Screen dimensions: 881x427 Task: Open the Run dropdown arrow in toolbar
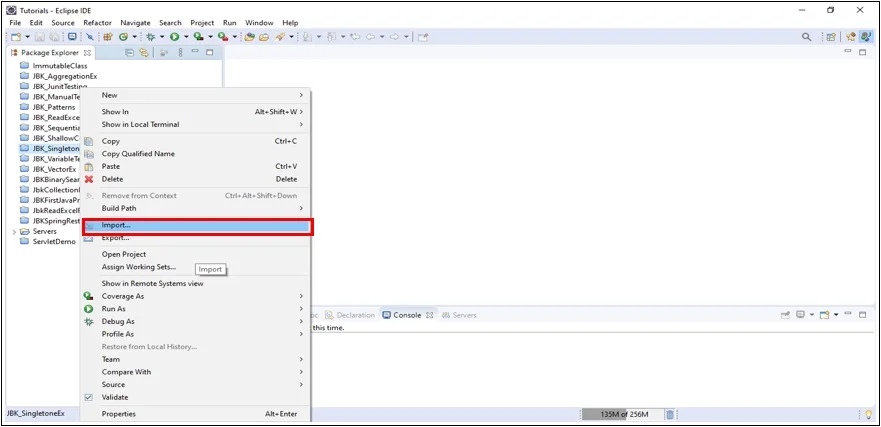186,37
